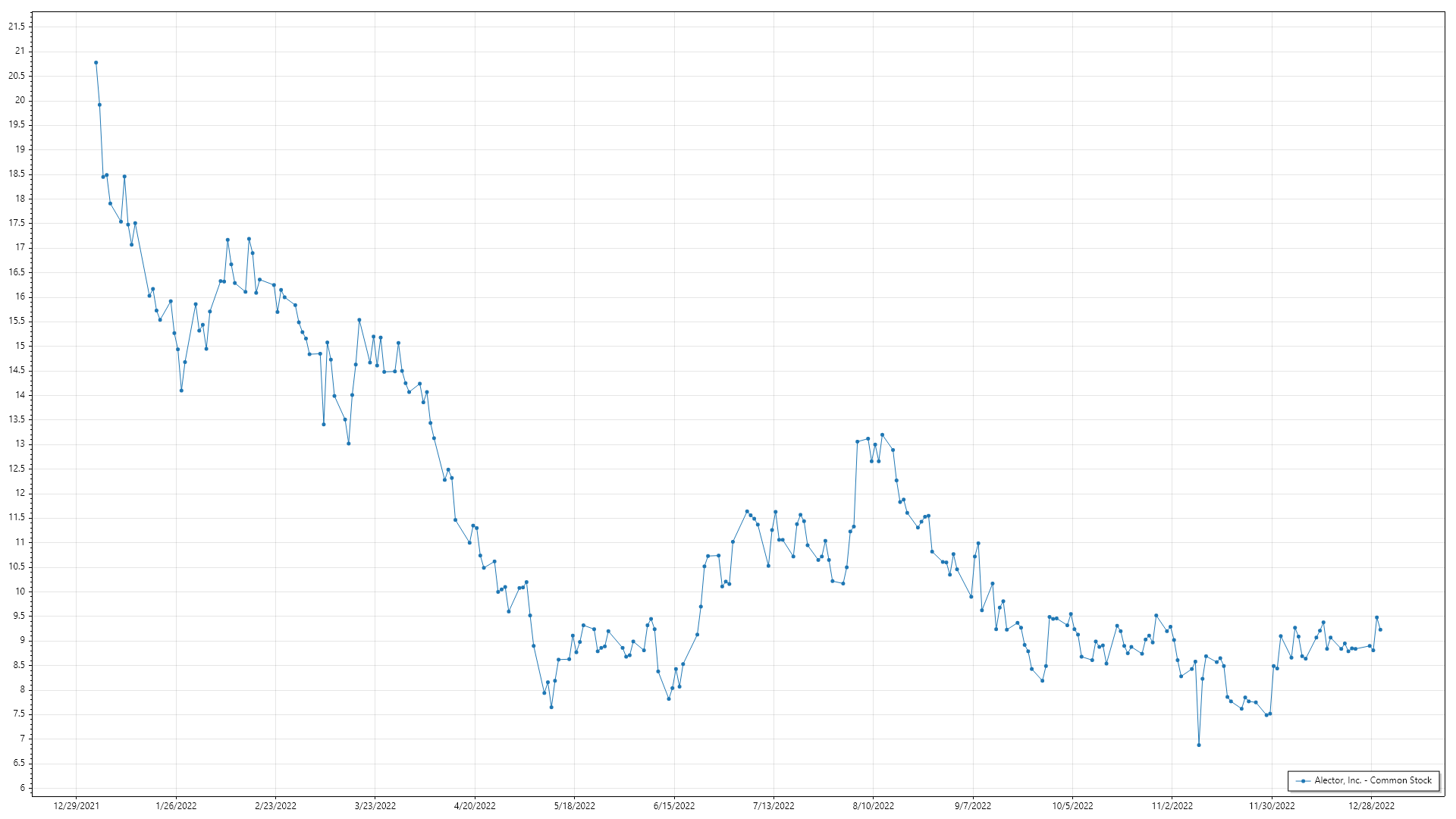The image size is (1456, 819).
Task: Click the lowest data point near 6.9
Action: tap(1199, 745)
